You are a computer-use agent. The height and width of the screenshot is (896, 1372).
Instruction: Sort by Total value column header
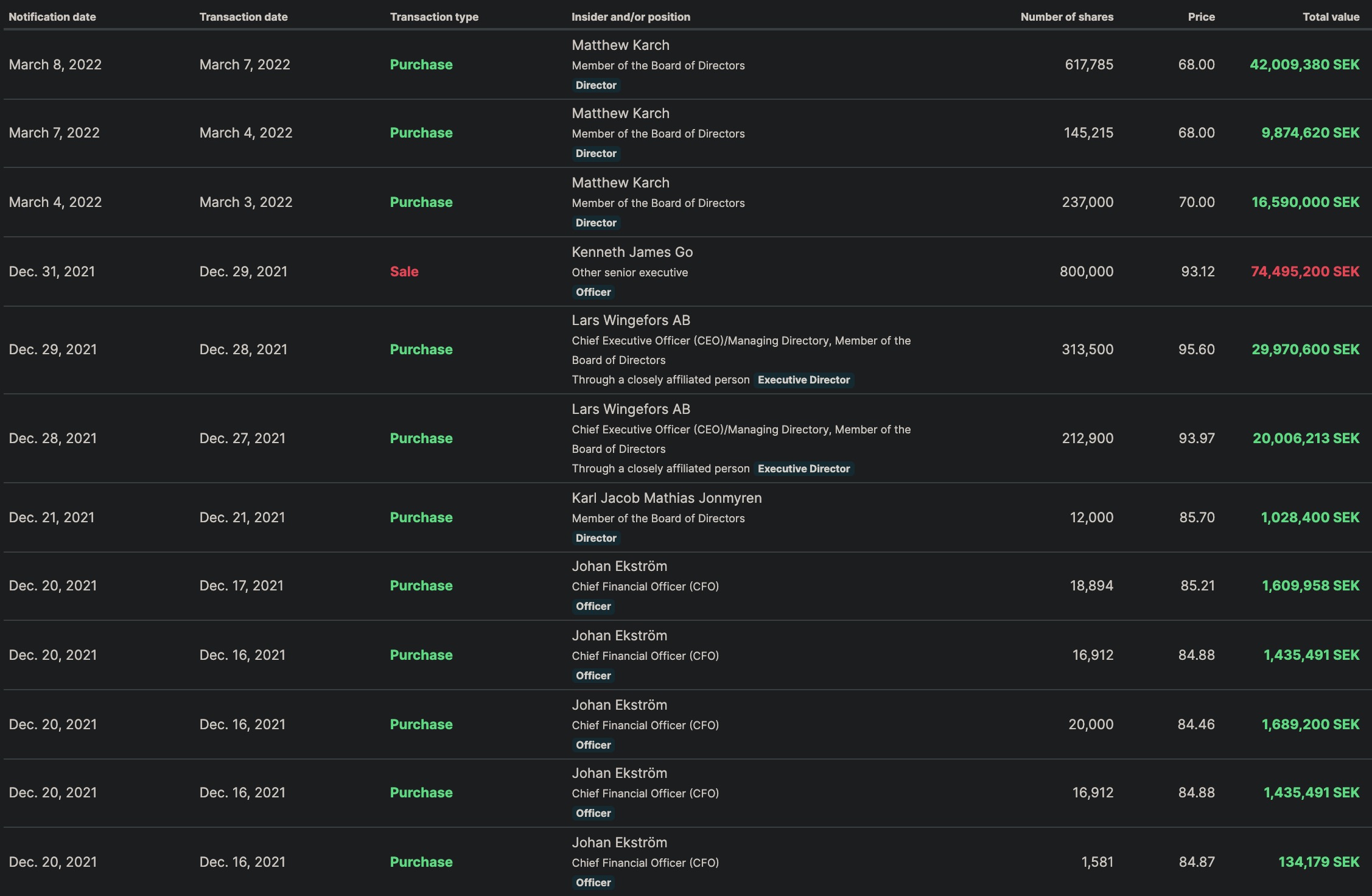[1331, 17]
